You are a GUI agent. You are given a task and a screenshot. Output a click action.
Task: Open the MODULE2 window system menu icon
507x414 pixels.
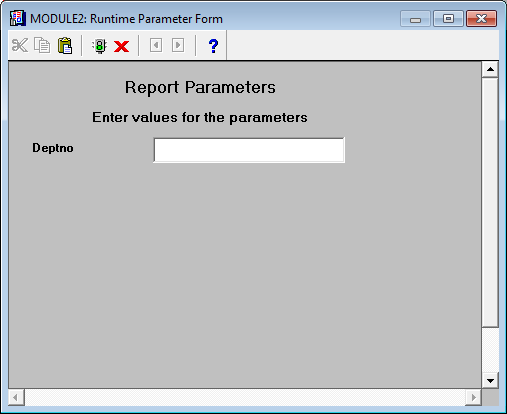pyautogui.click(x=18, y=19)
